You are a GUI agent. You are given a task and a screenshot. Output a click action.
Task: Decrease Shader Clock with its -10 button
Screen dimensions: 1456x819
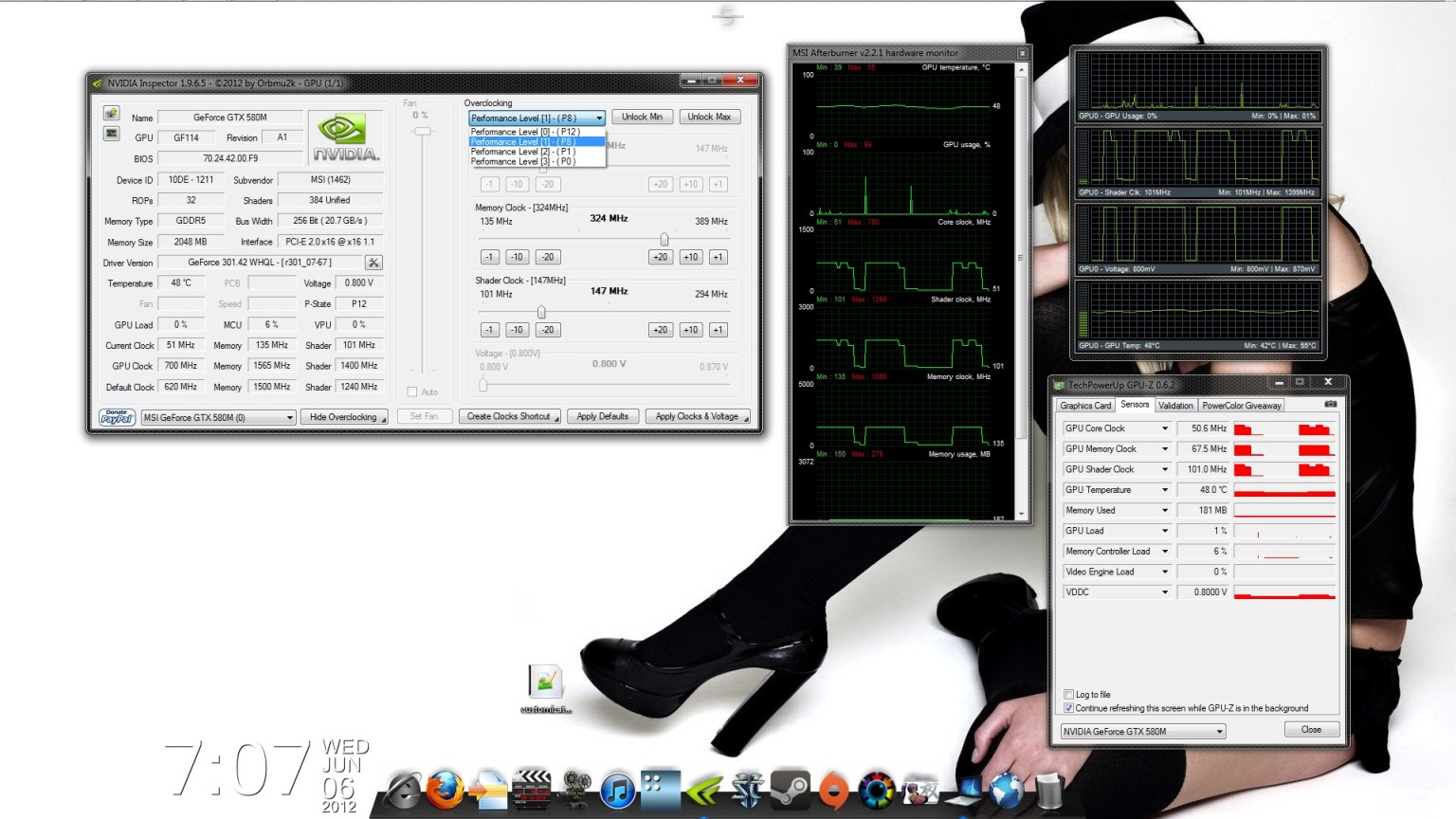point(517,330)
